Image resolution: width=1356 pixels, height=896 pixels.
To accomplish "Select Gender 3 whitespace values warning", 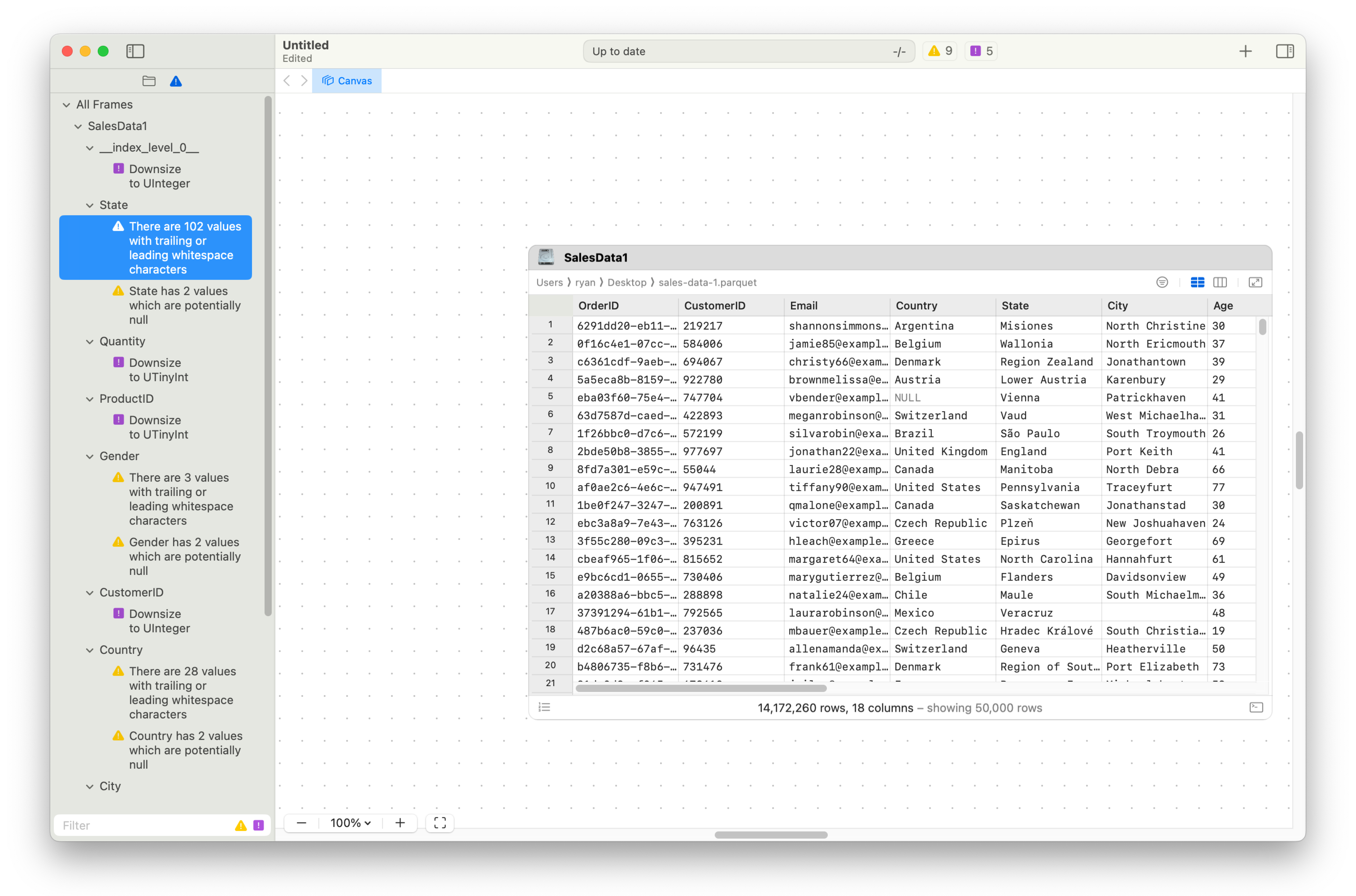I will pyautogui.click(x=155, y=499).
